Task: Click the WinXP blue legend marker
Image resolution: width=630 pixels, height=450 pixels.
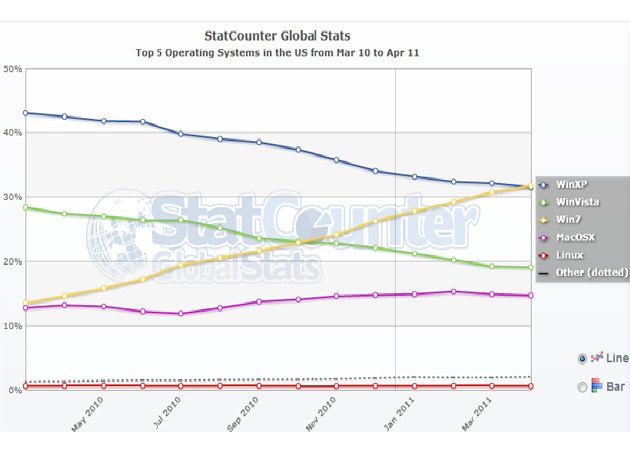Action: pyautogui.click(x=543, y=185)
